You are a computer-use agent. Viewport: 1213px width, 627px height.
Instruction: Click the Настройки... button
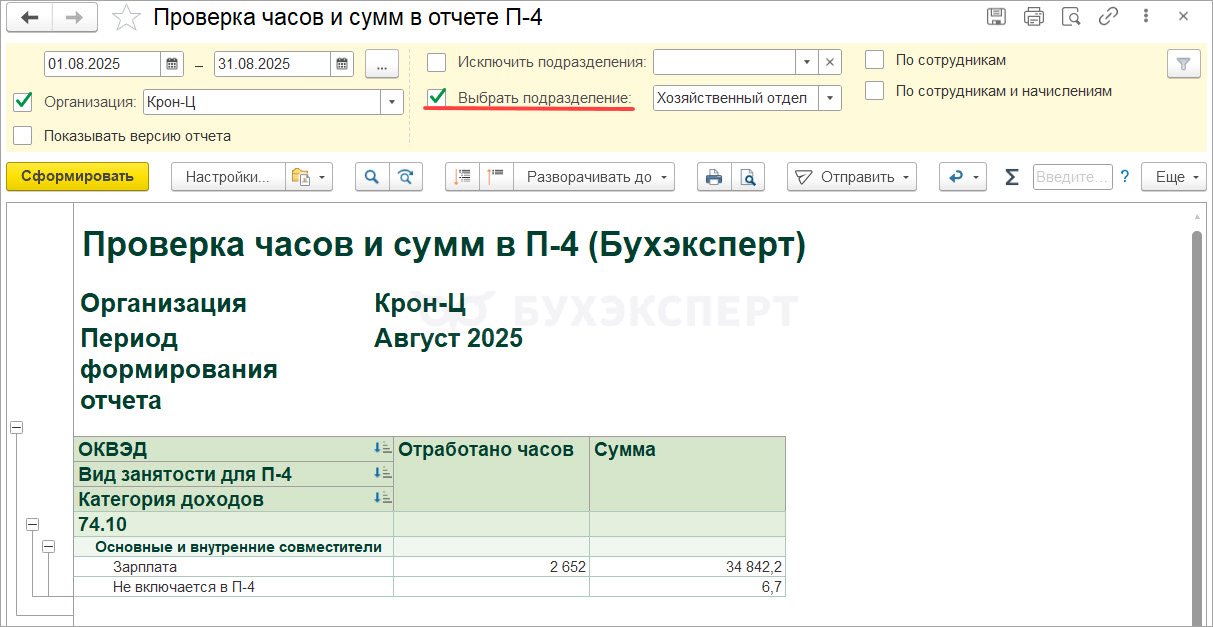tap(228, 177)
